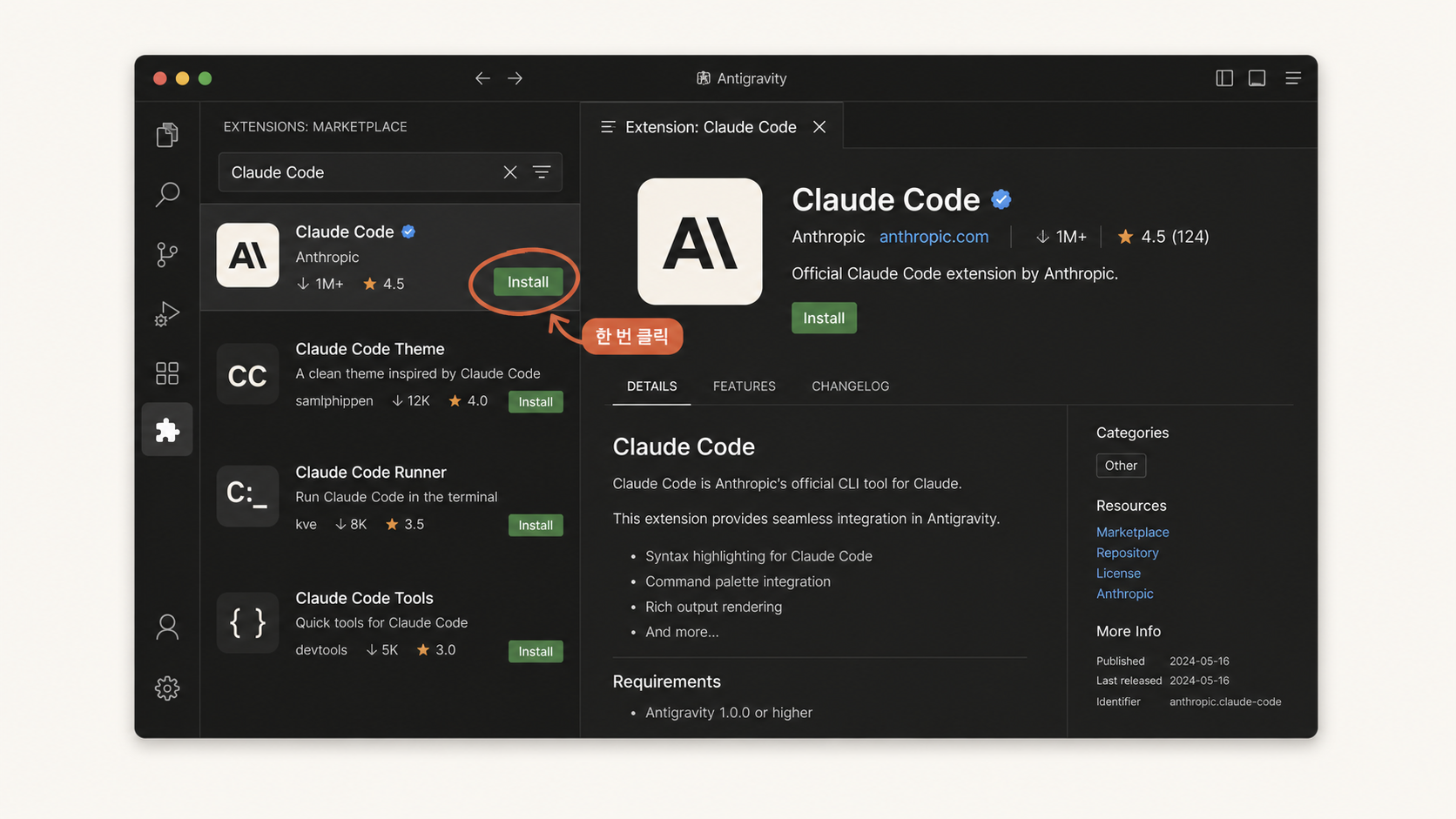The image size is (1456, 819).
Task: Open the Claude Code Runner title
Action: (x=371, y=472)
